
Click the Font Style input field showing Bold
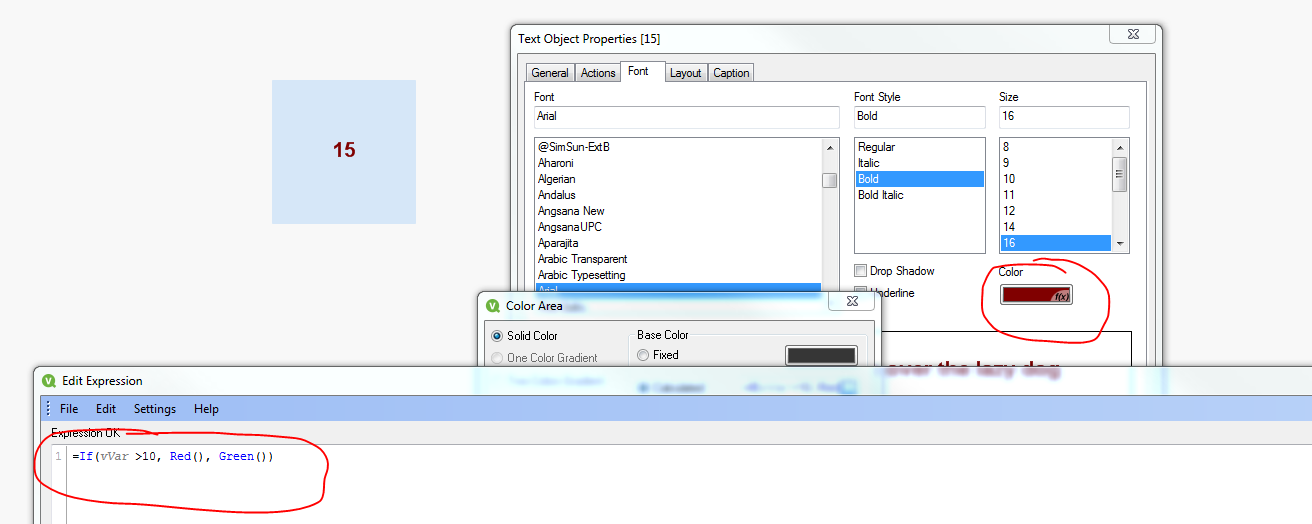click(x=920, y=116)
